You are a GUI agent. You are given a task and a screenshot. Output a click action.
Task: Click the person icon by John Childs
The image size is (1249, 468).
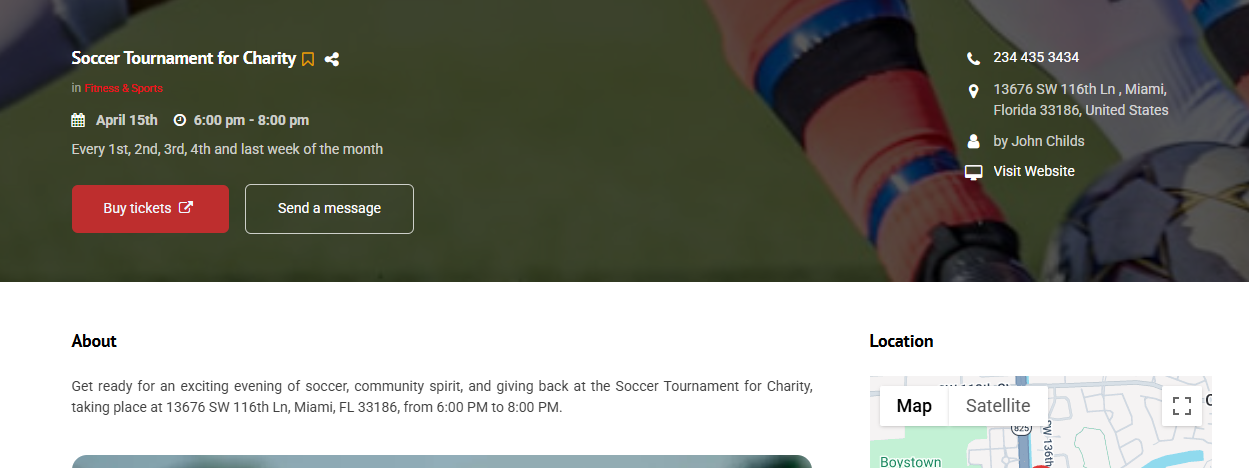(x=974, y=141)
